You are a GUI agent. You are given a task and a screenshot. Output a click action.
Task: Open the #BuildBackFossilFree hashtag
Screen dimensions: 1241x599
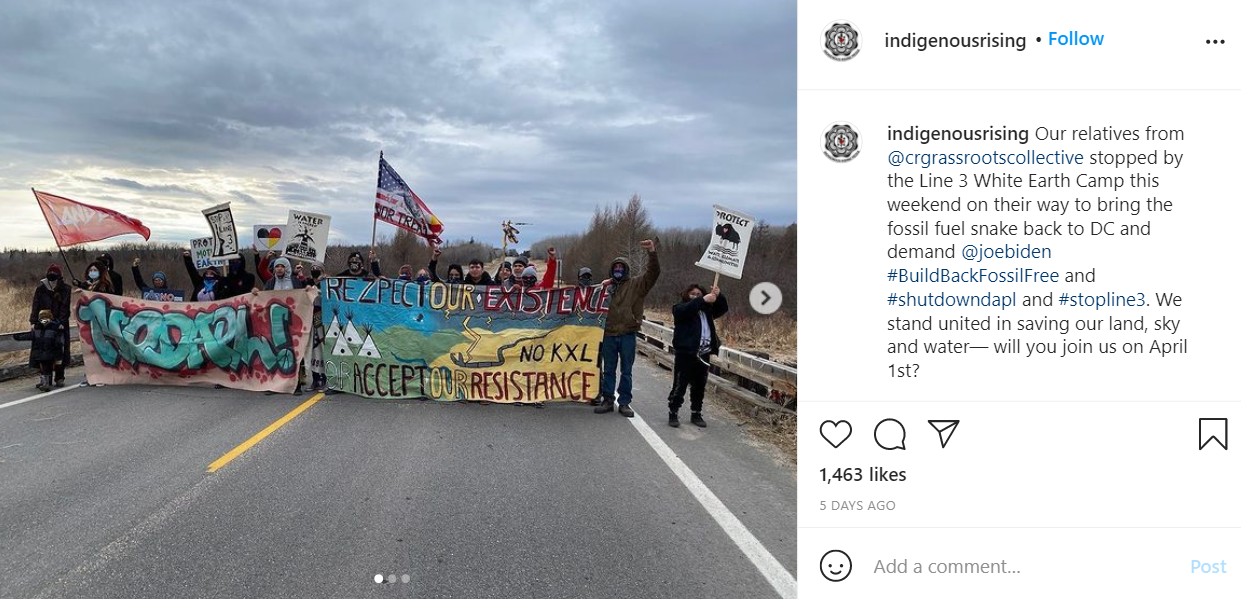(973, 275)
